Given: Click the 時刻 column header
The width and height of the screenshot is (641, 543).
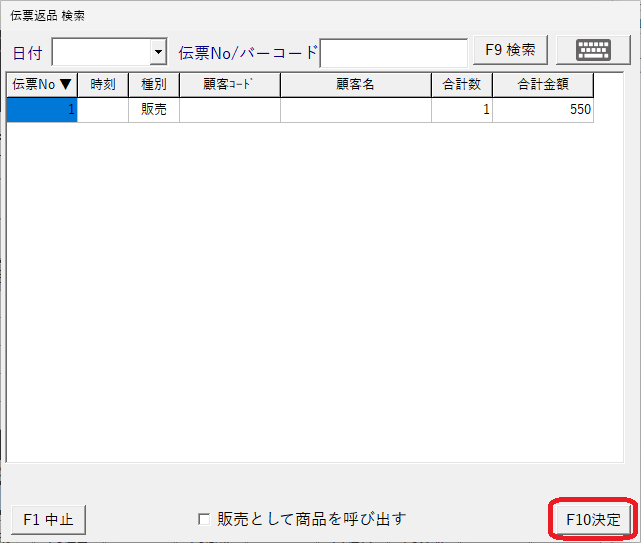Looking at the screenshot, I should [x=103, y=85].
